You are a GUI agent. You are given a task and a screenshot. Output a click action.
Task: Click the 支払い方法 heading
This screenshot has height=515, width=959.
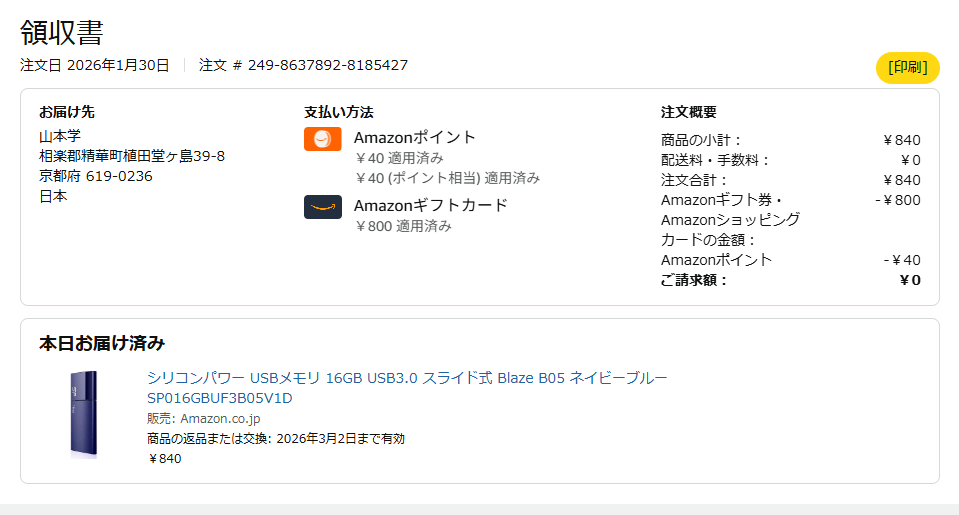coord(339,112)
